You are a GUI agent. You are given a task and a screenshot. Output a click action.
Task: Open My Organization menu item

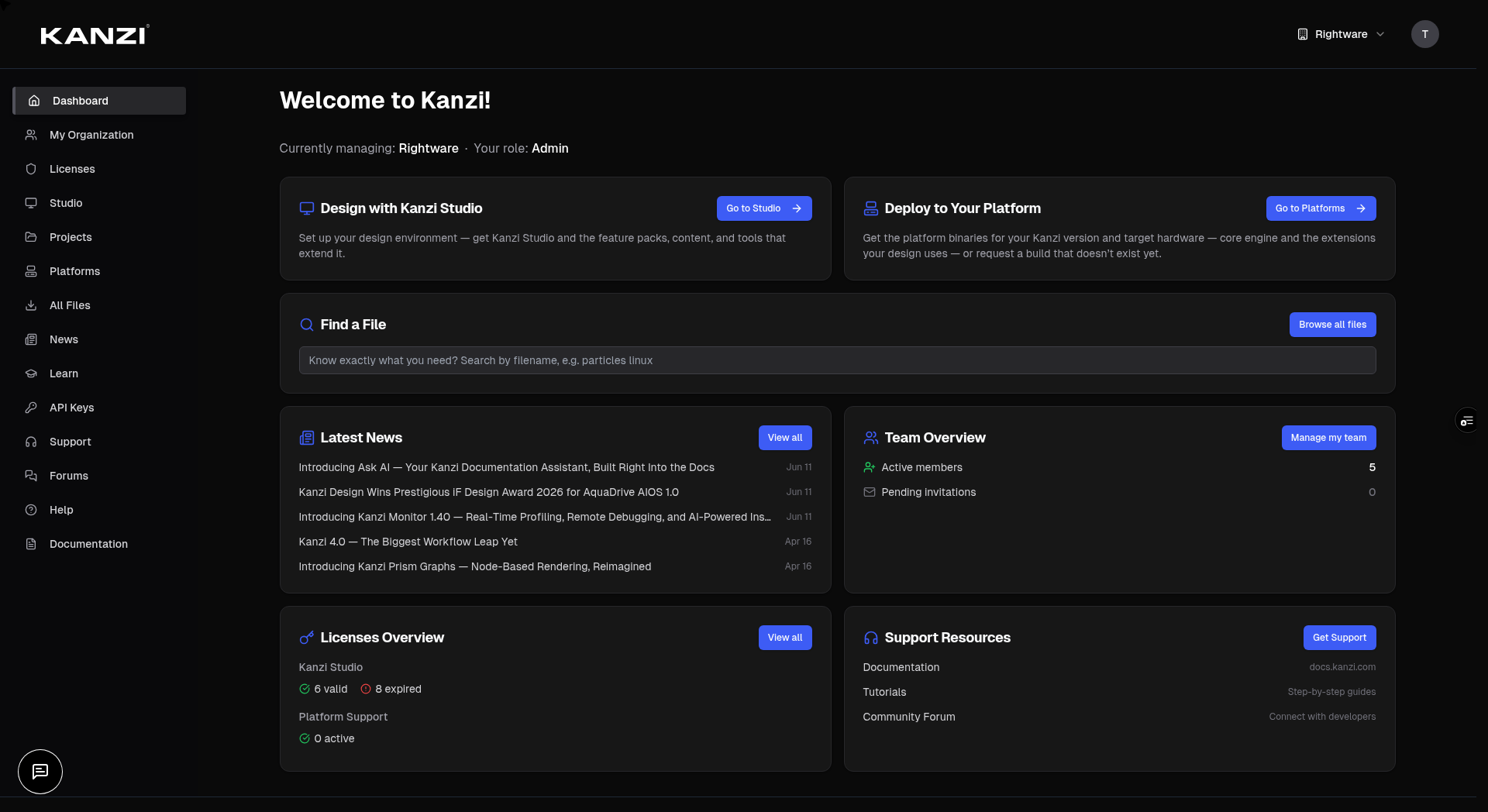click(x=99, y=135)
